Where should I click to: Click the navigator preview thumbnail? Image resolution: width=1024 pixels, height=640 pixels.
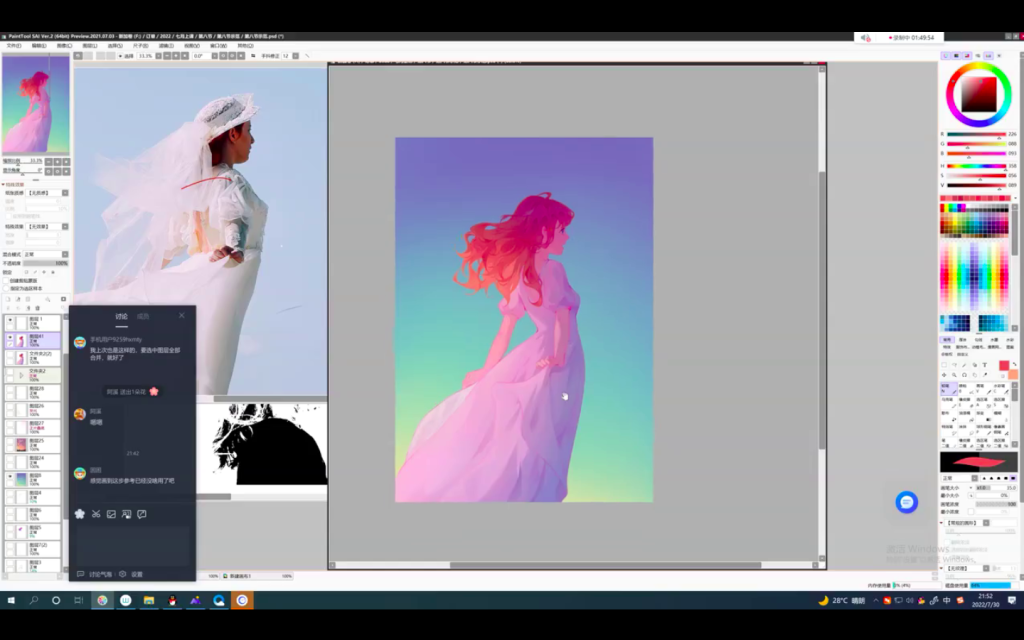(x=36, y=104)
